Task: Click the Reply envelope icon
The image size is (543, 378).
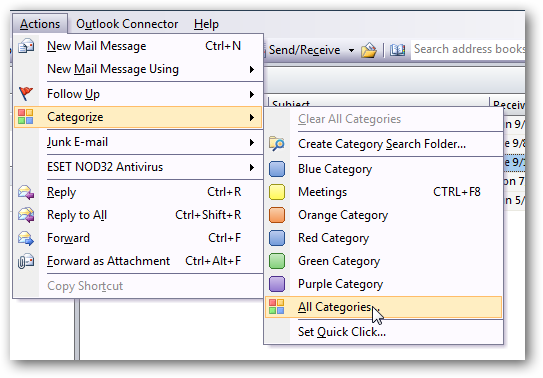Action: [x=26, y=192]
